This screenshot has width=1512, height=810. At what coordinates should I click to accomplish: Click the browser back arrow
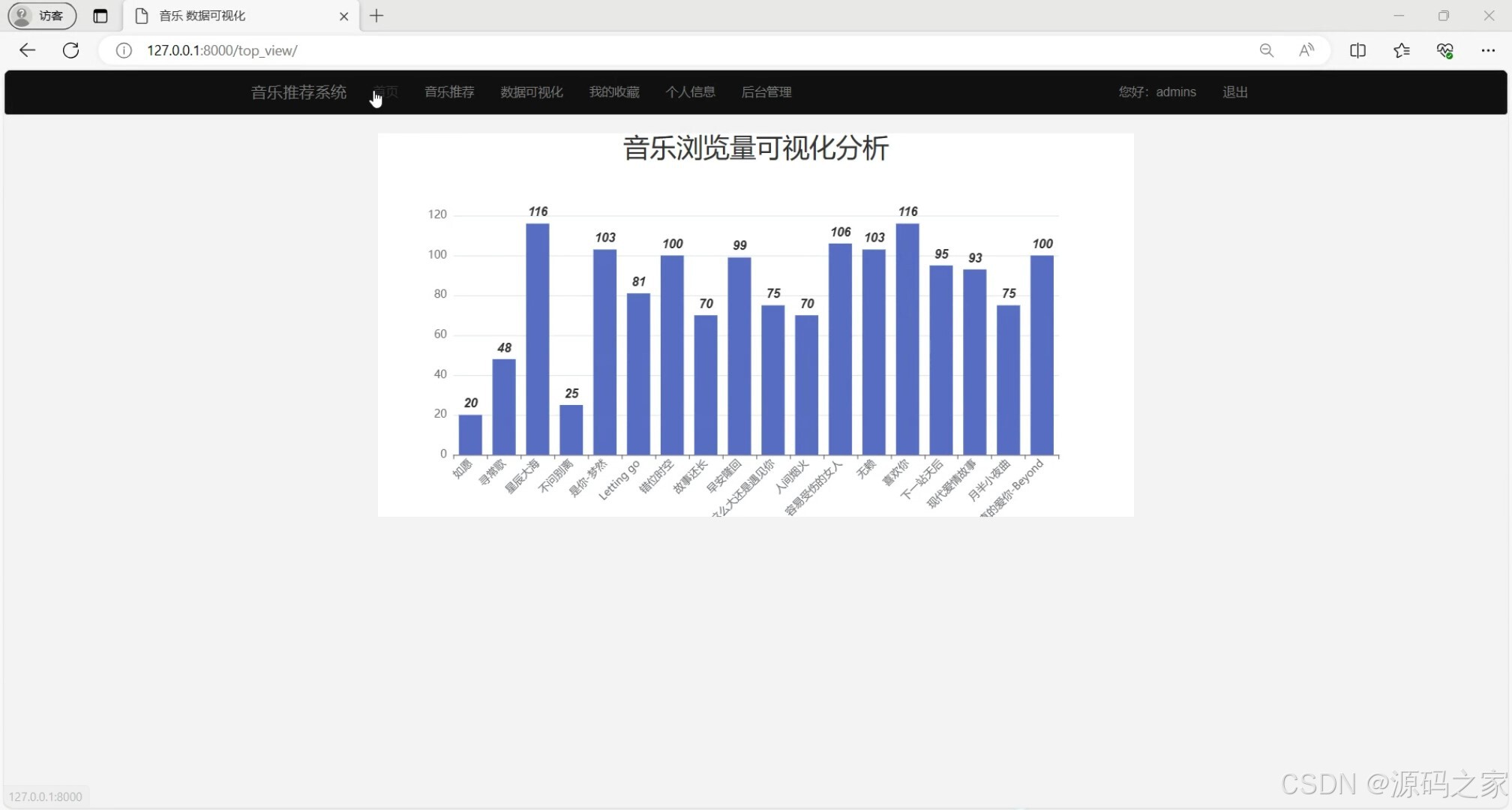tap(28, 50)
